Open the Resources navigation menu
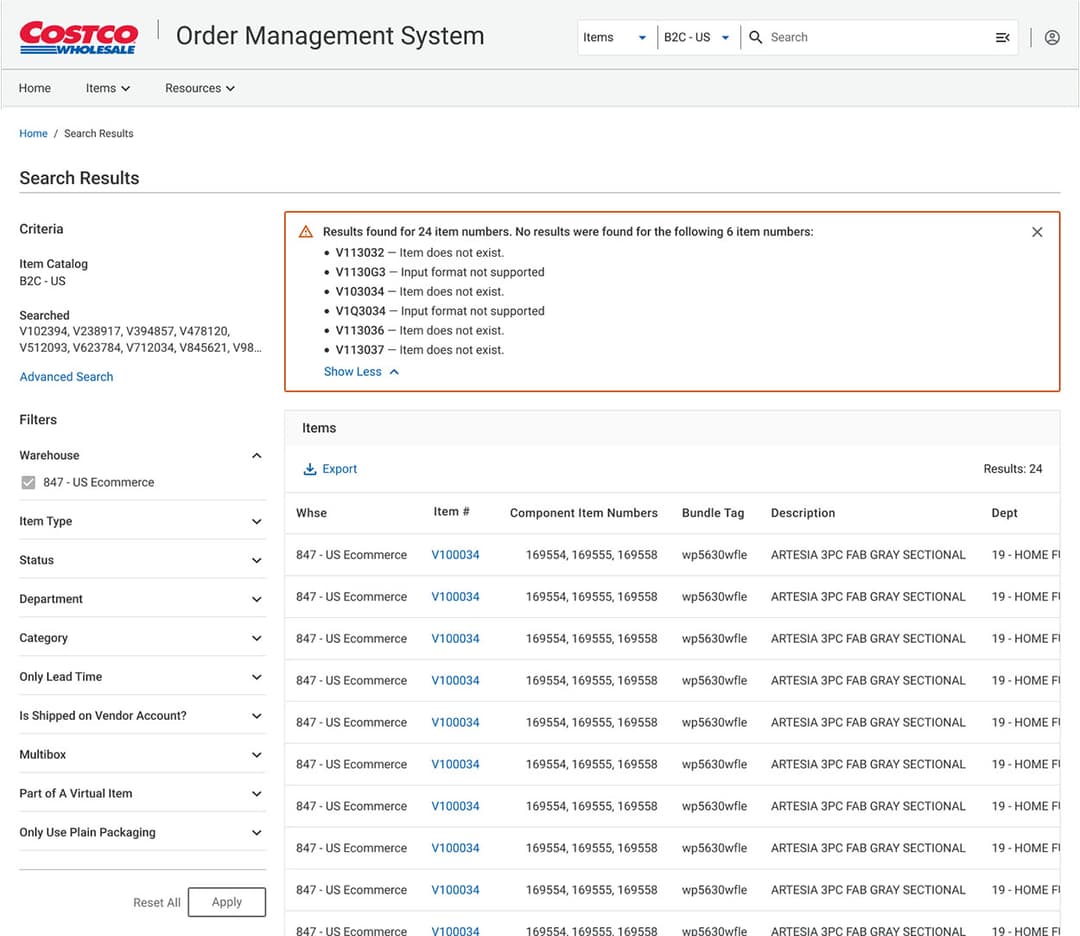Screen dimensions: 1080x936 coord(200,88)
